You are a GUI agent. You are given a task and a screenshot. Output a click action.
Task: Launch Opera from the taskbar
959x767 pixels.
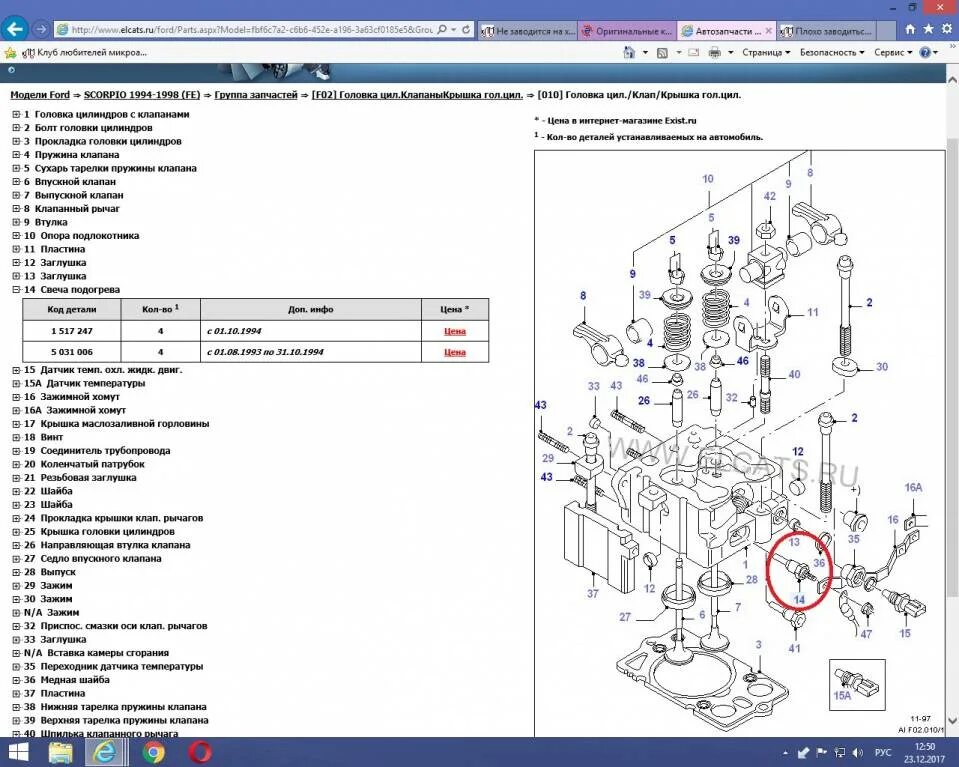200,752
